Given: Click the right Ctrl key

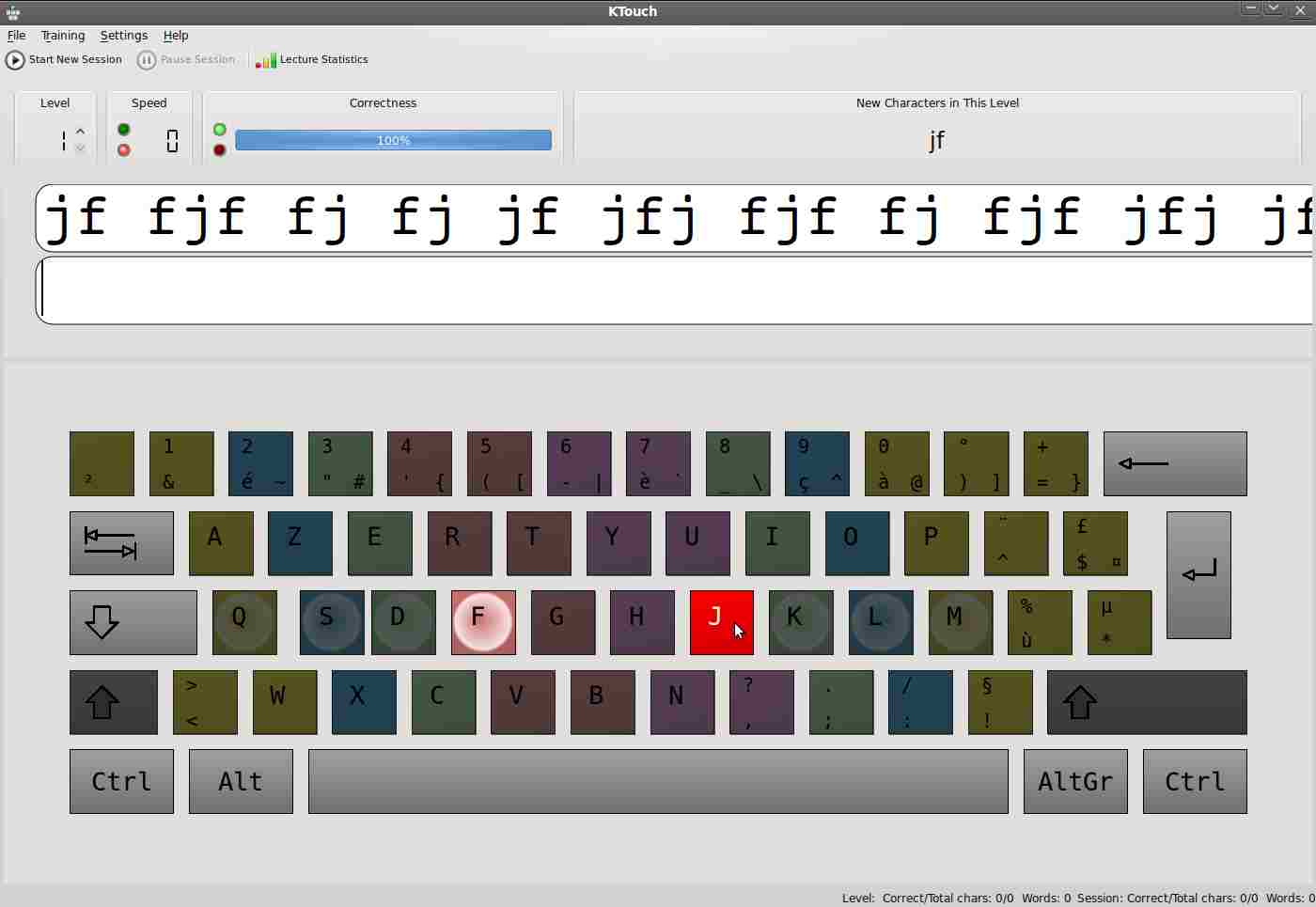Looking at the screenshot, I should click(1195, 781).
